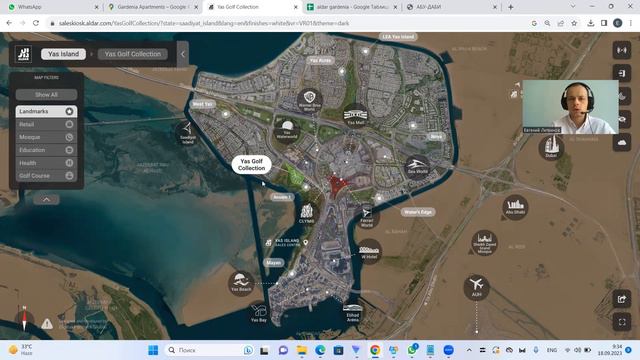This screenshot has width=640, height=360.
Task: Select the Dubai direction icon
Action: click(551, 148)
